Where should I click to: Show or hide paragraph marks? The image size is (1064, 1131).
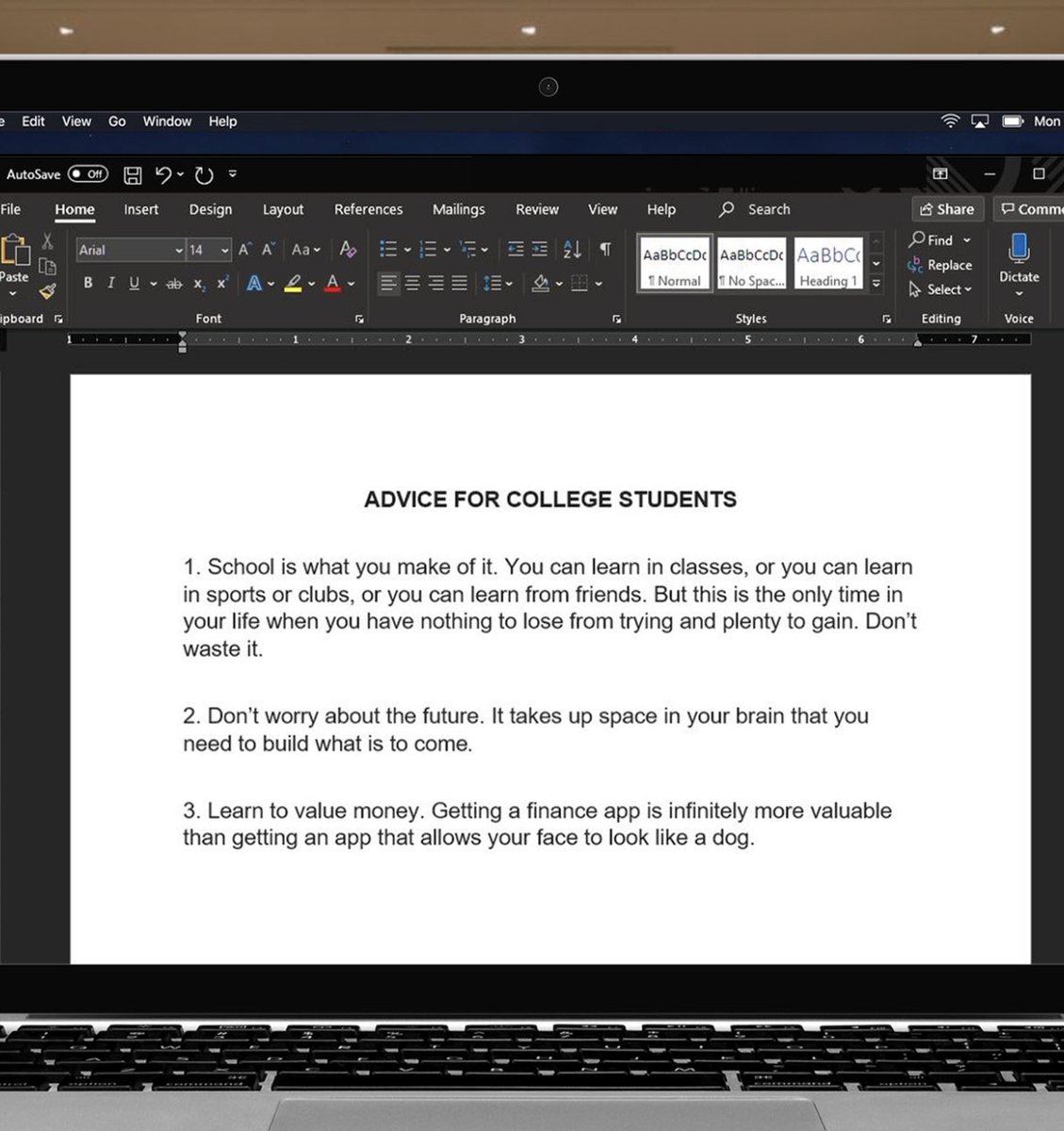pos(605,249)
